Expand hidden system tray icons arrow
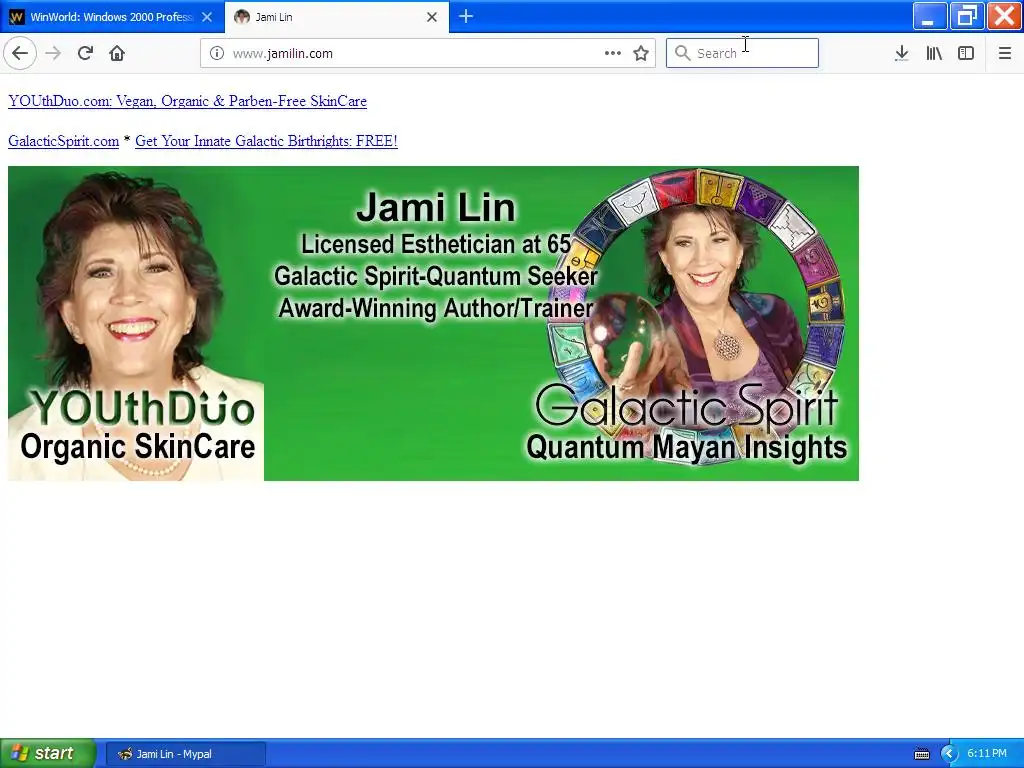This screenshot has width=1024, height=768. pyautogui.click(x=948, y=754)
